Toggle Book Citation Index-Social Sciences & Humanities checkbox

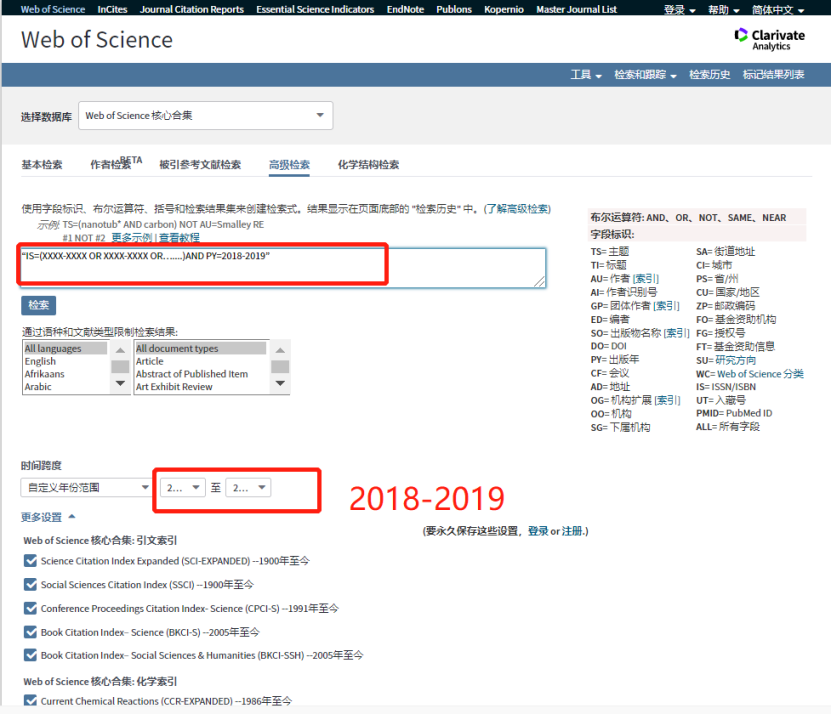click(x=30, y=655)
